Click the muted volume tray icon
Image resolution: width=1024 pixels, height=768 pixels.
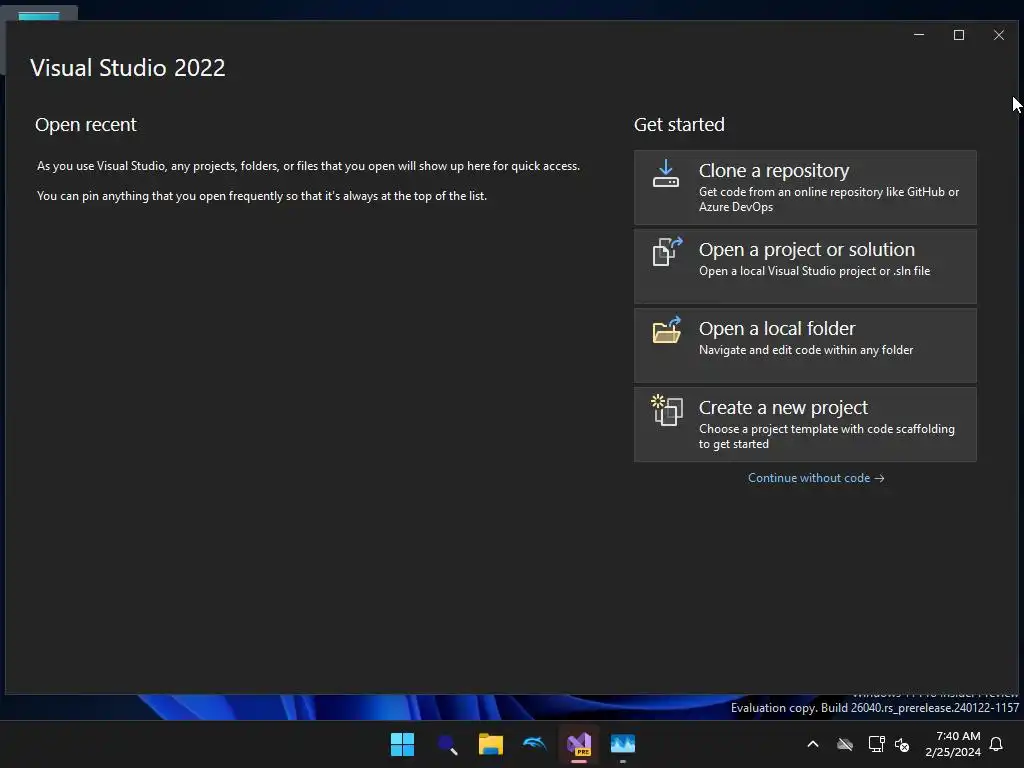point(902,744)
